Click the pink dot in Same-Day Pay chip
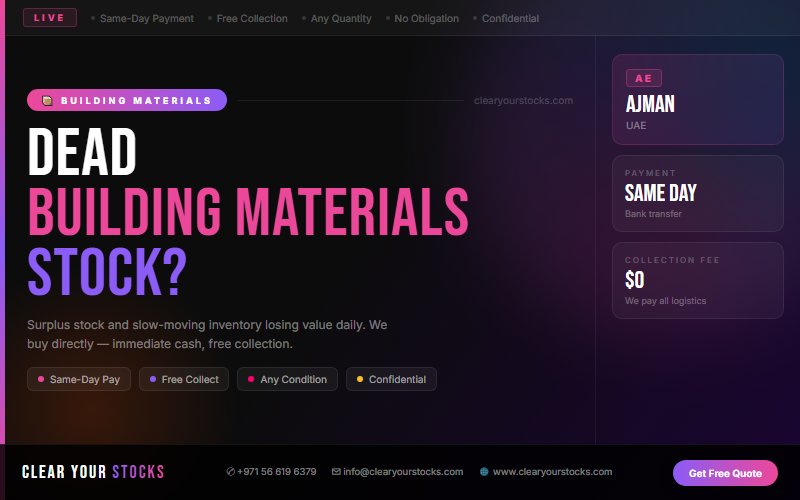The image size is (800, 500). 41,379
